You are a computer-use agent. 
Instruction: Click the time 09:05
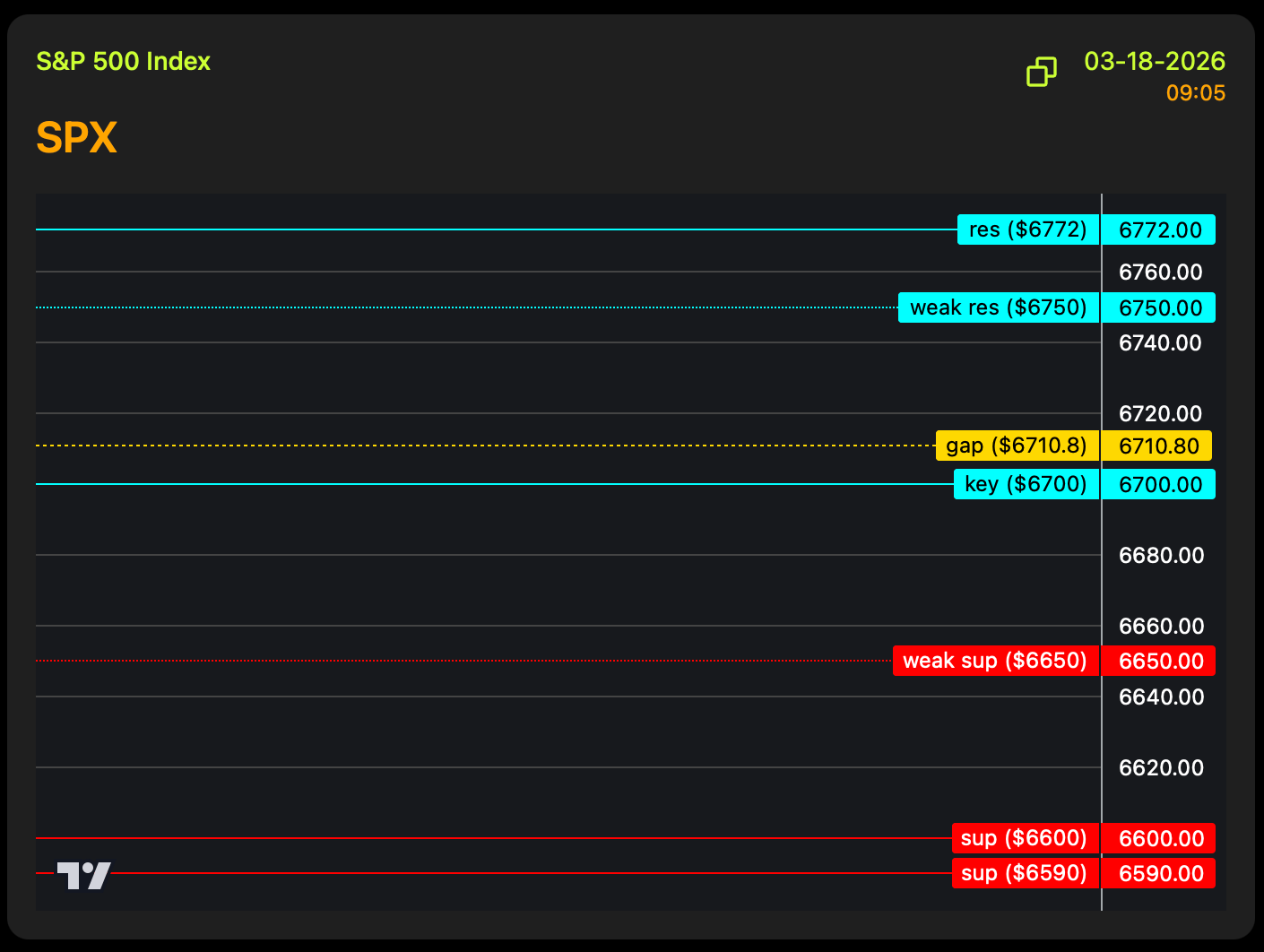[1196, 93]
